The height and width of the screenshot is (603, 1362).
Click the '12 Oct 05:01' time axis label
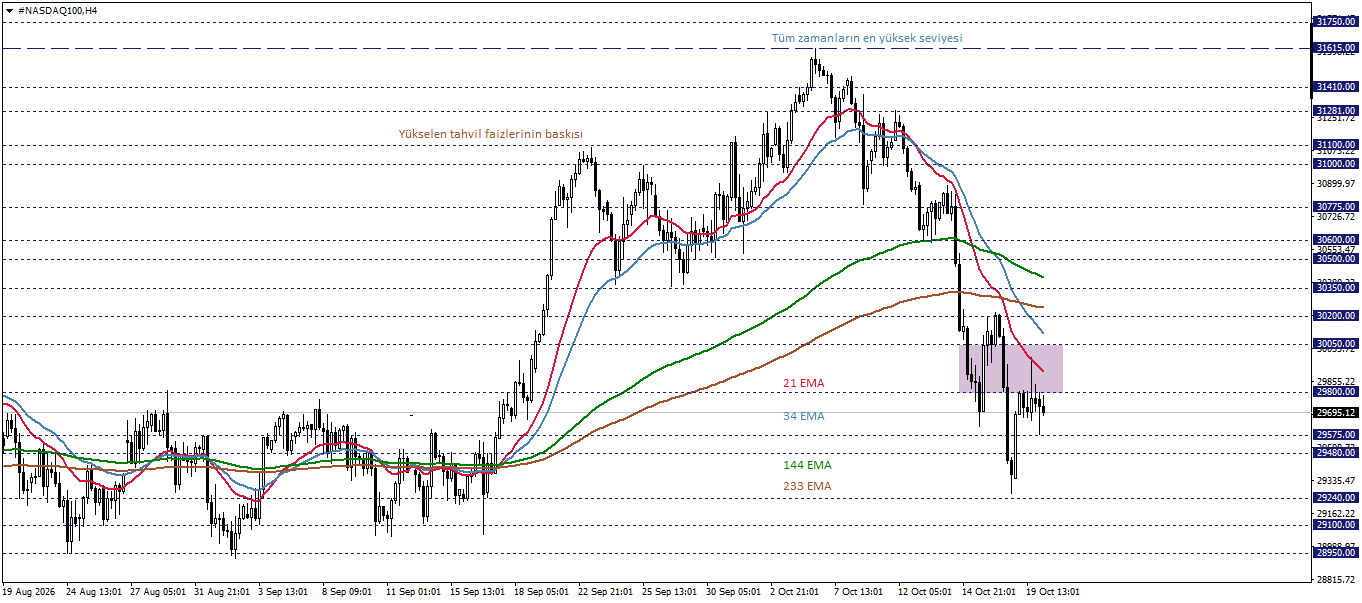point(924,592)
